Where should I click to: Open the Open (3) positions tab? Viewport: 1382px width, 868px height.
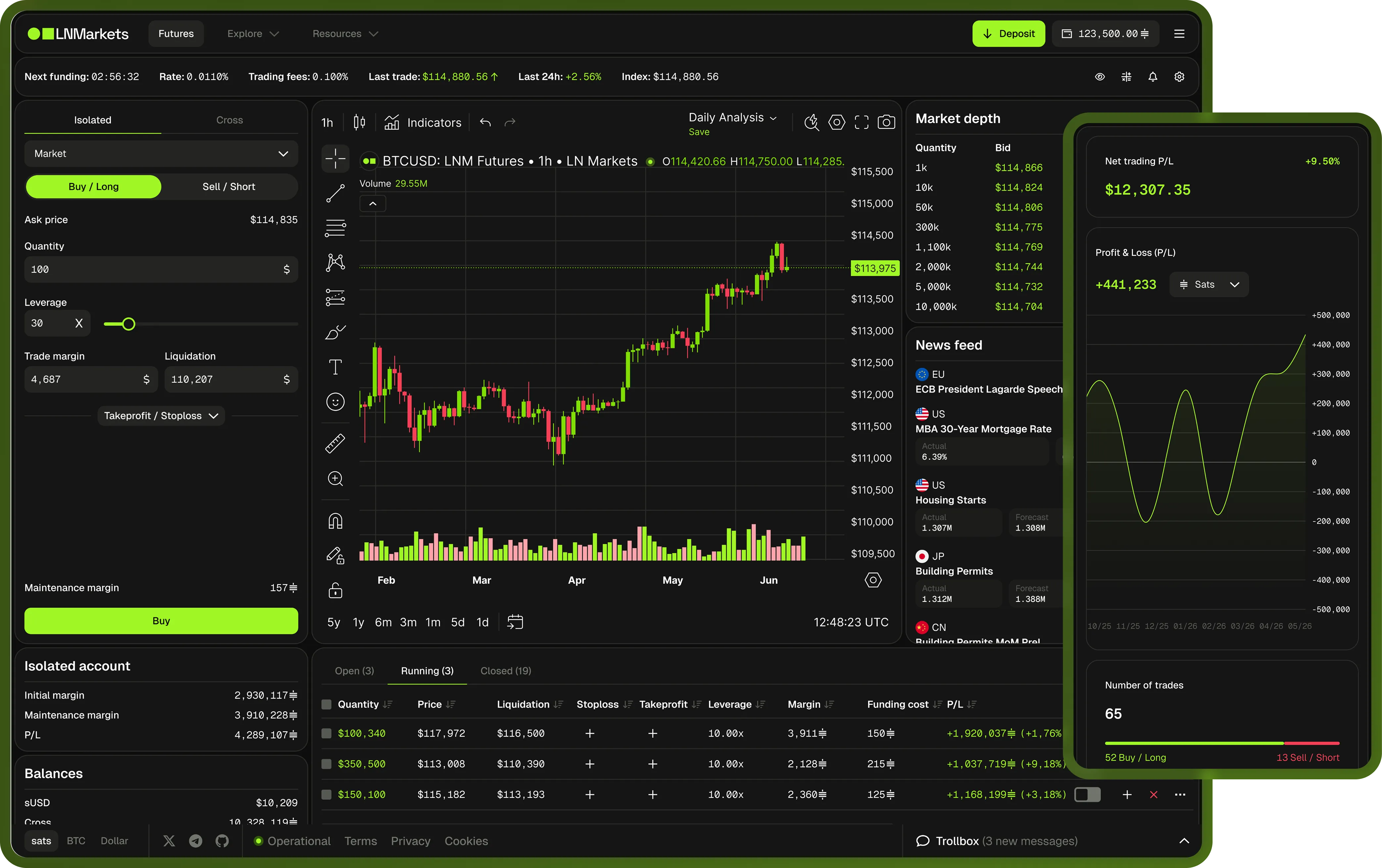[x=354, y=671]
